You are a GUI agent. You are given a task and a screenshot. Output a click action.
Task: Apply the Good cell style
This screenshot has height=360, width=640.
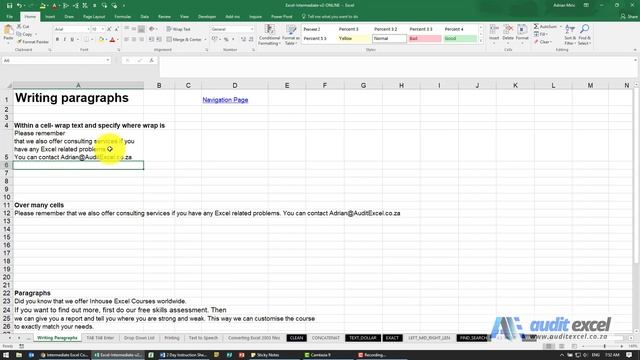point(460,38)
